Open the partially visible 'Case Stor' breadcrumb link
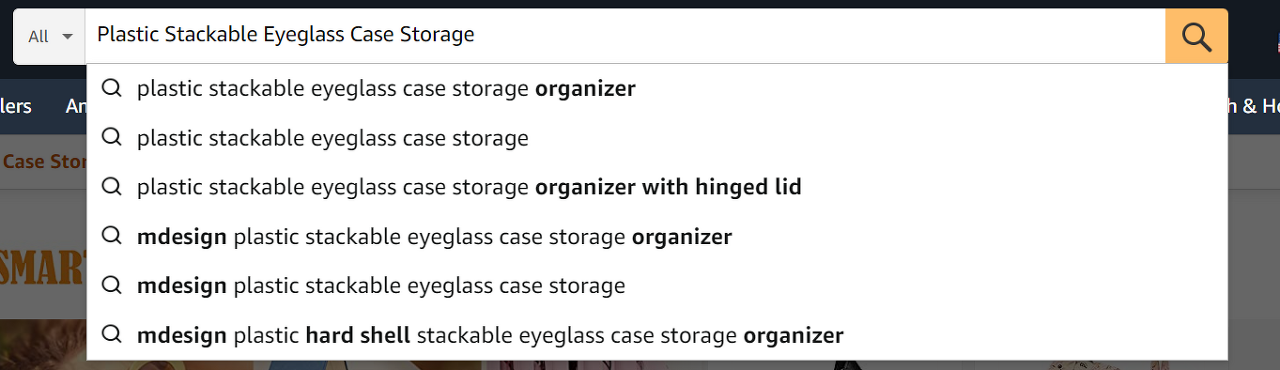Screen dimensions: 1280x370 click(43, 161)
